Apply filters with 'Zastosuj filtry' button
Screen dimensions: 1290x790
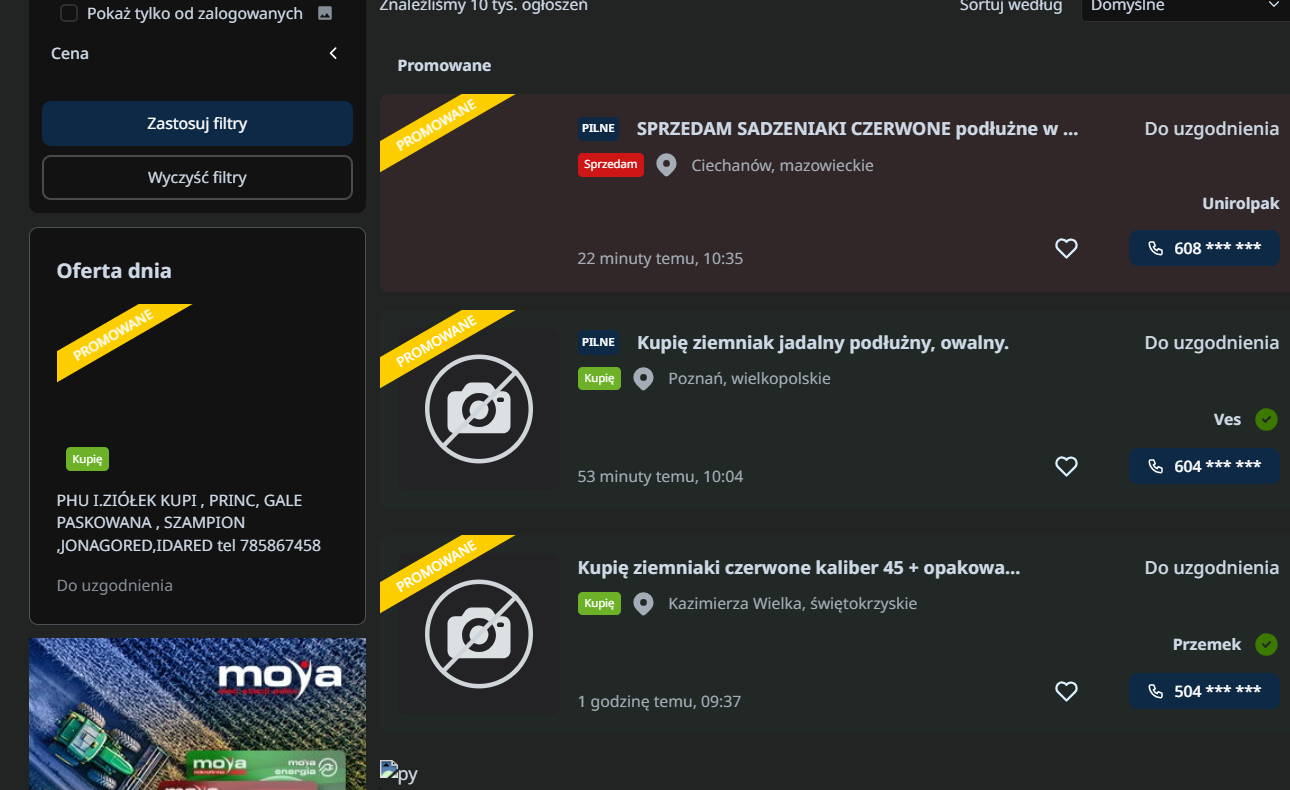click(197, 124)
